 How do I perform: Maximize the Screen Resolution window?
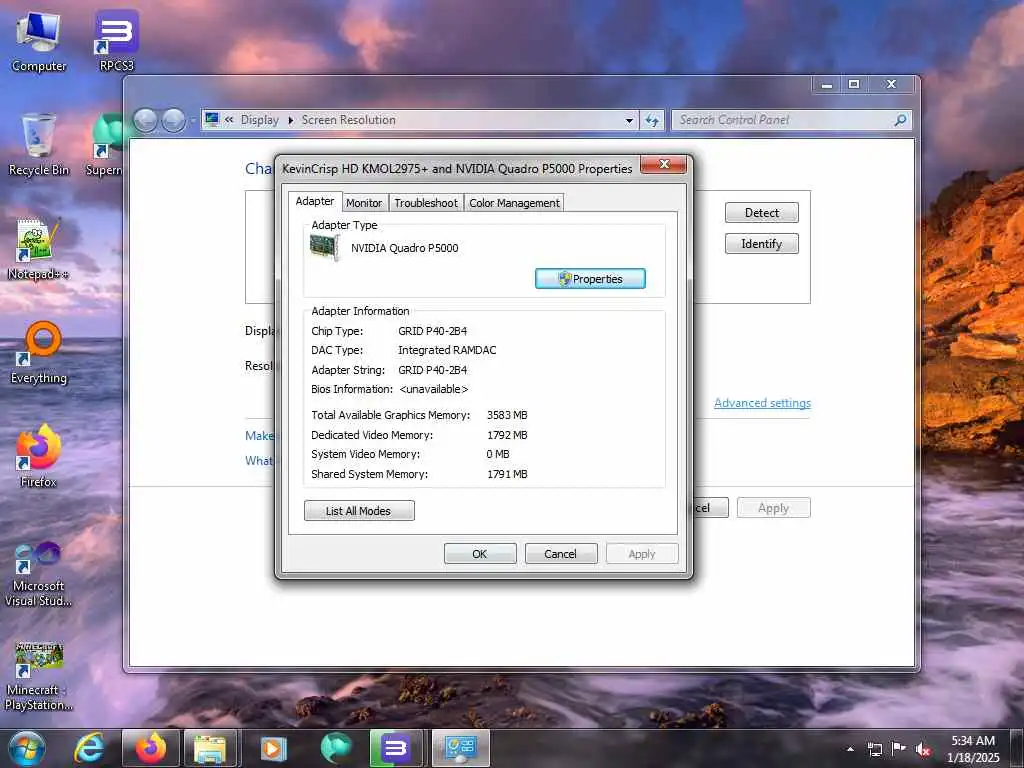click(x=854, y=85)
